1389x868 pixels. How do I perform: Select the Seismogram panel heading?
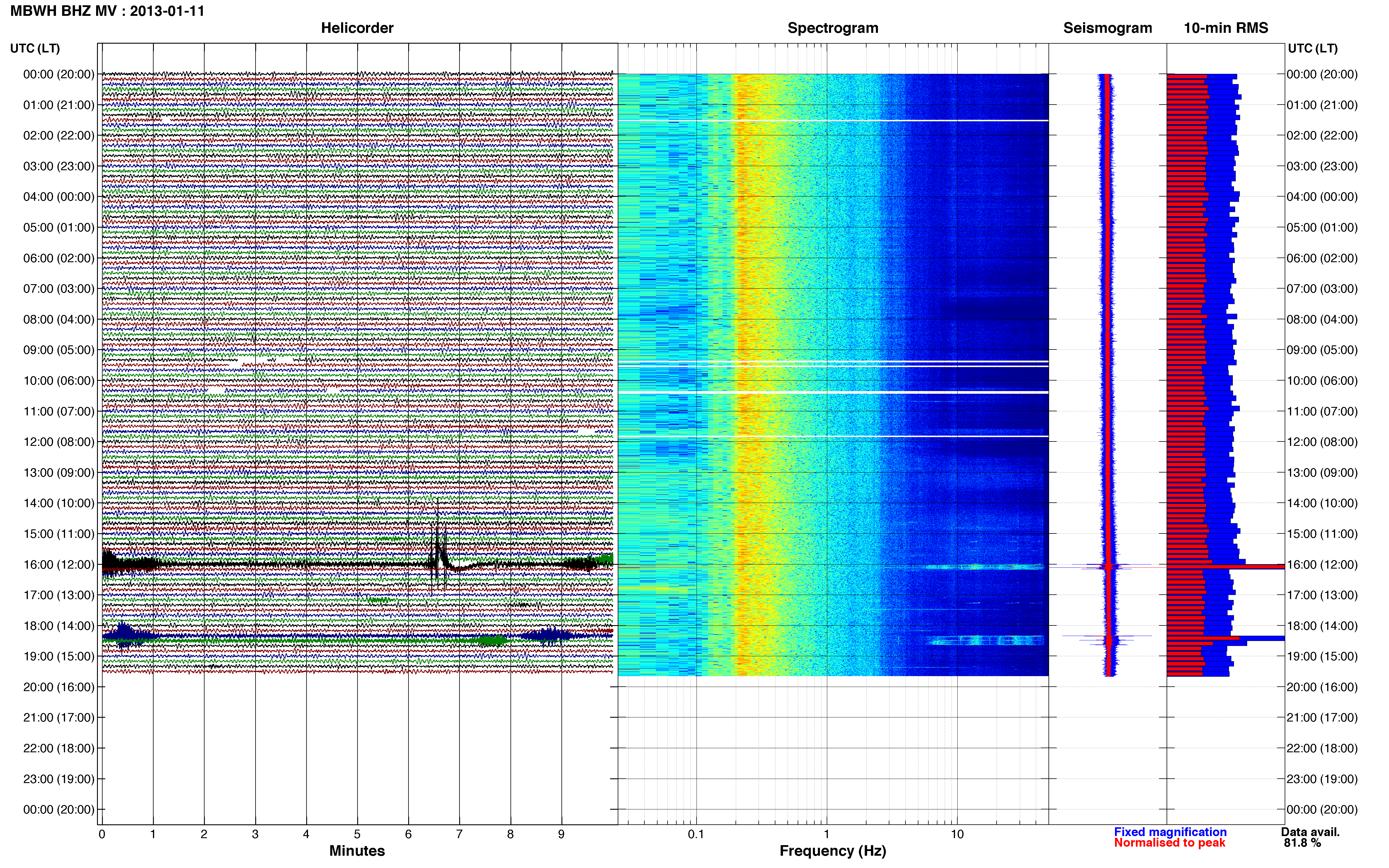point(1108,28)
